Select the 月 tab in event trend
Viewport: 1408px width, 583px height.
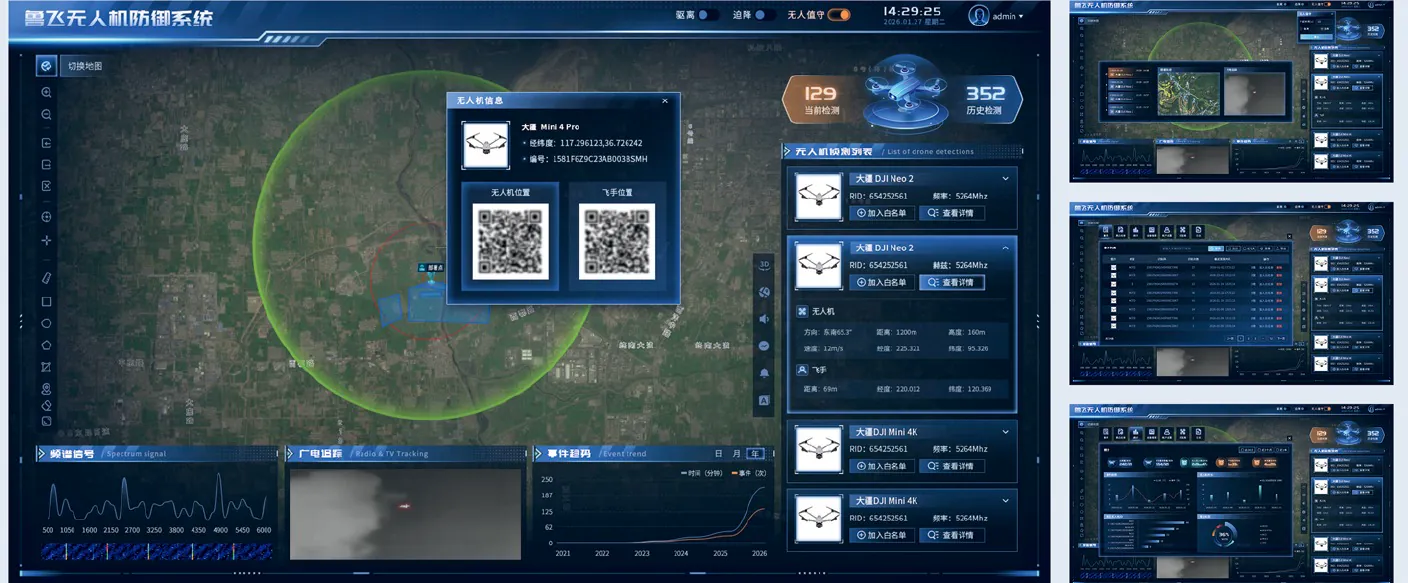(x=737, y=453)
